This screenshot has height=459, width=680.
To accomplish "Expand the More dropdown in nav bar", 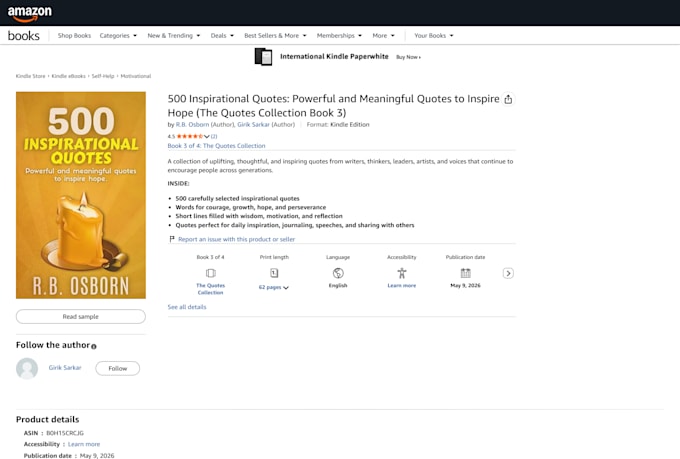I will 383,36.
